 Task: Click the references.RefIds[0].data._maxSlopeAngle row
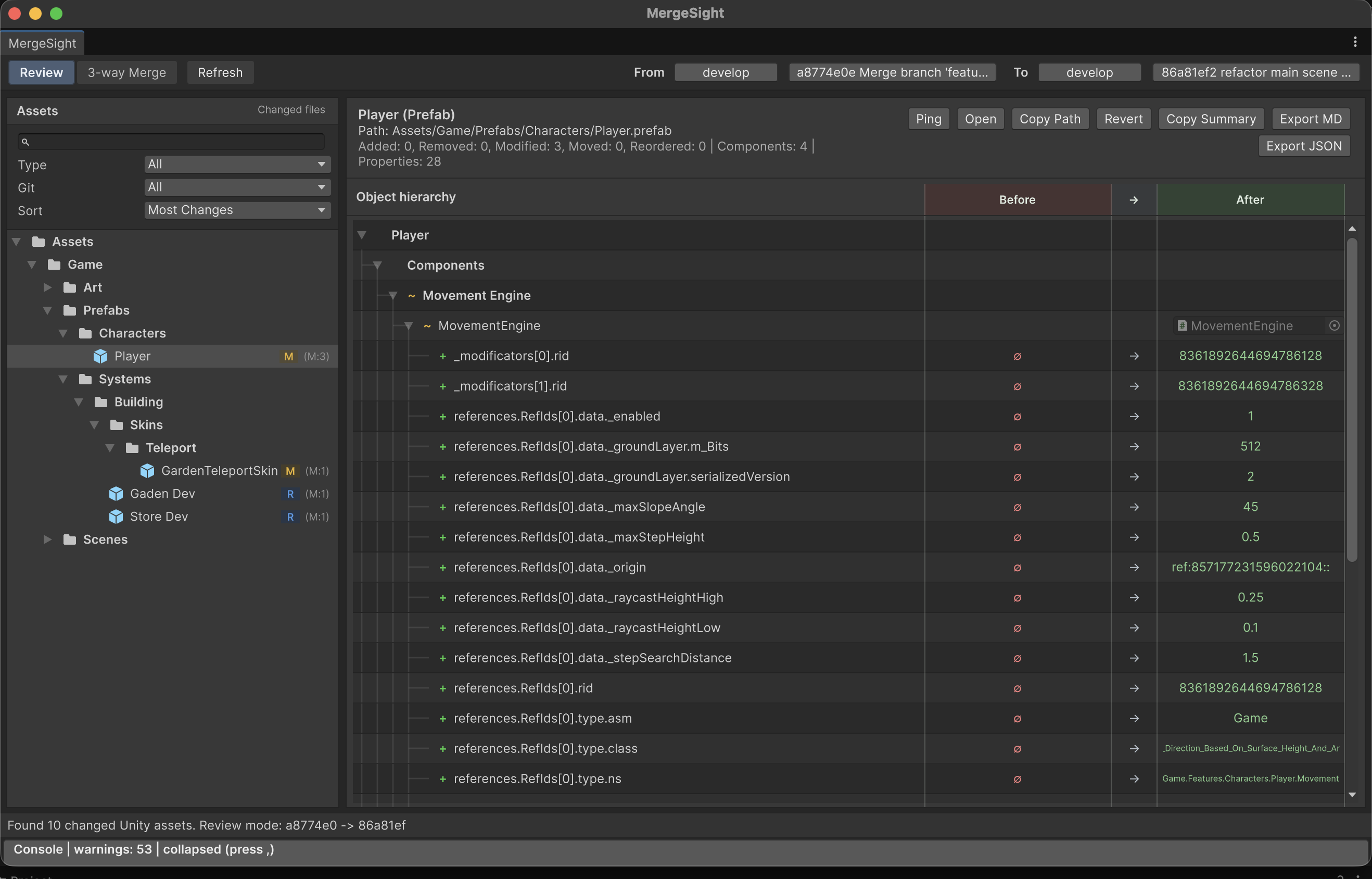(849, 507)
